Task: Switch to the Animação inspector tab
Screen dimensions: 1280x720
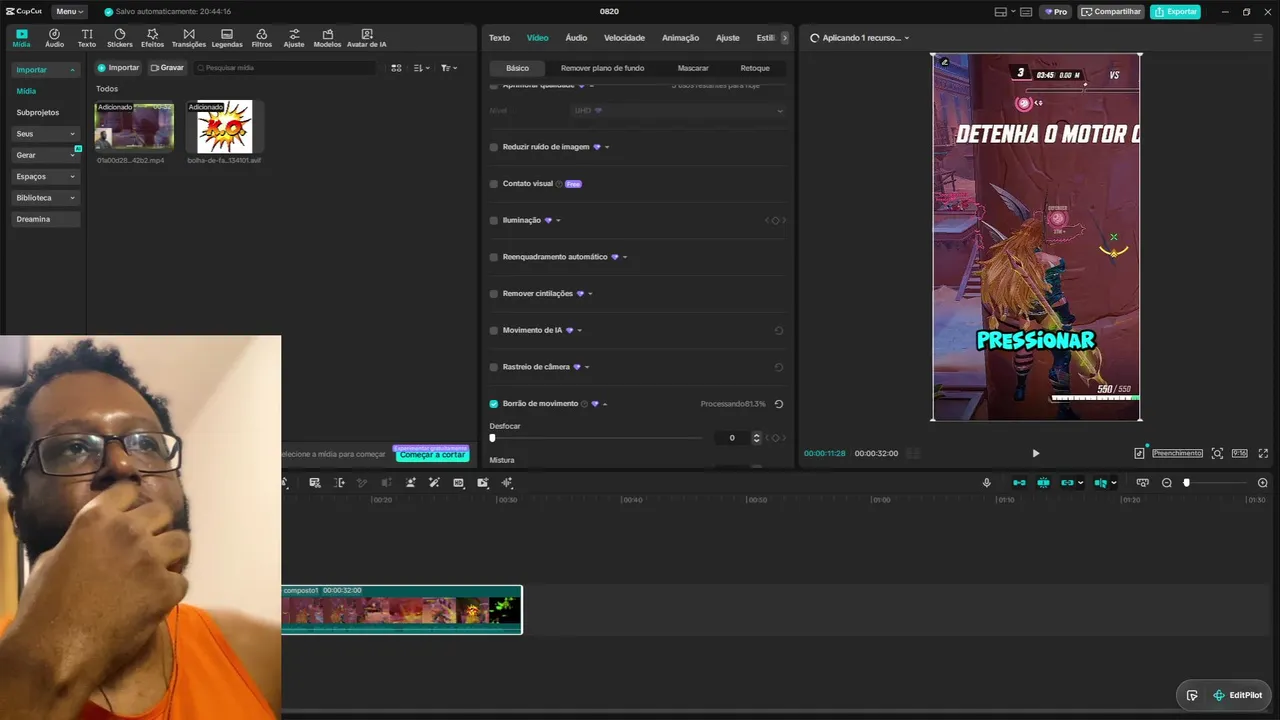Action: pos(681,38)
